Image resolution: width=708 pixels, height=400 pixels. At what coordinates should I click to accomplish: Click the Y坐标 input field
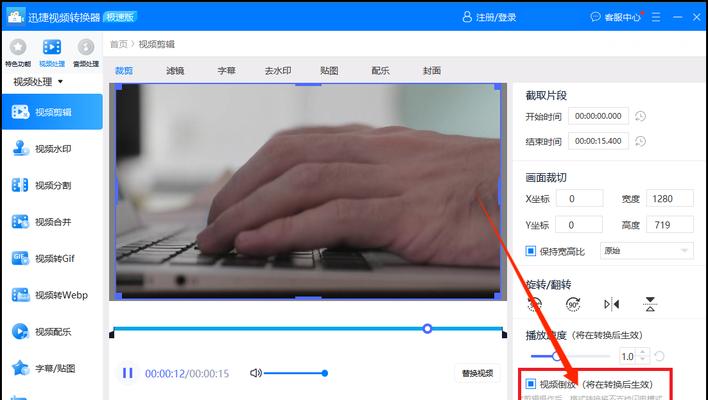coord(579,225)
